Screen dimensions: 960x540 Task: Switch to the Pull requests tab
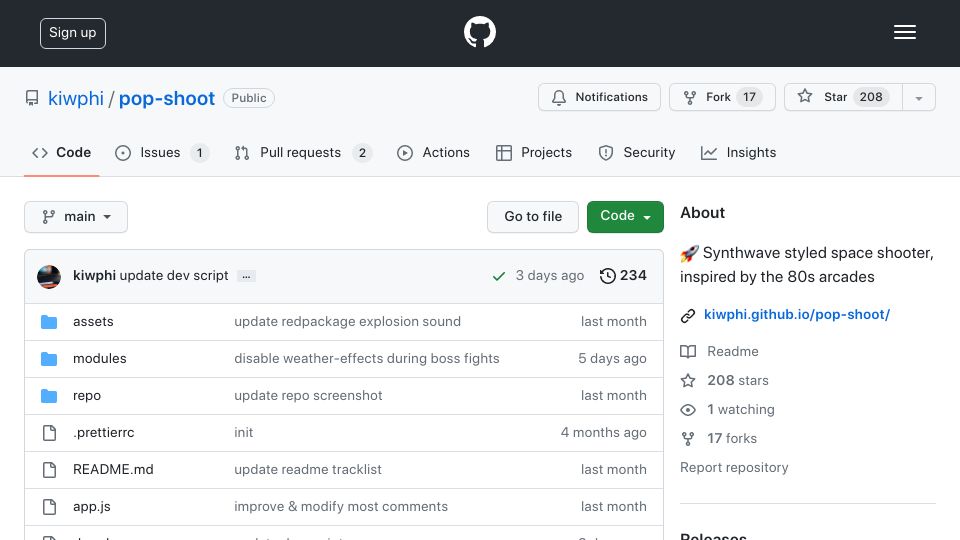[303, 152]
